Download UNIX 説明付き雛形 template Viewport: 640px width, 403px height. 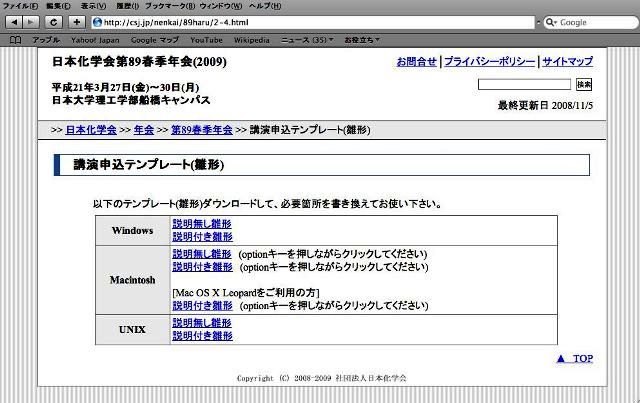pos(201,336)
